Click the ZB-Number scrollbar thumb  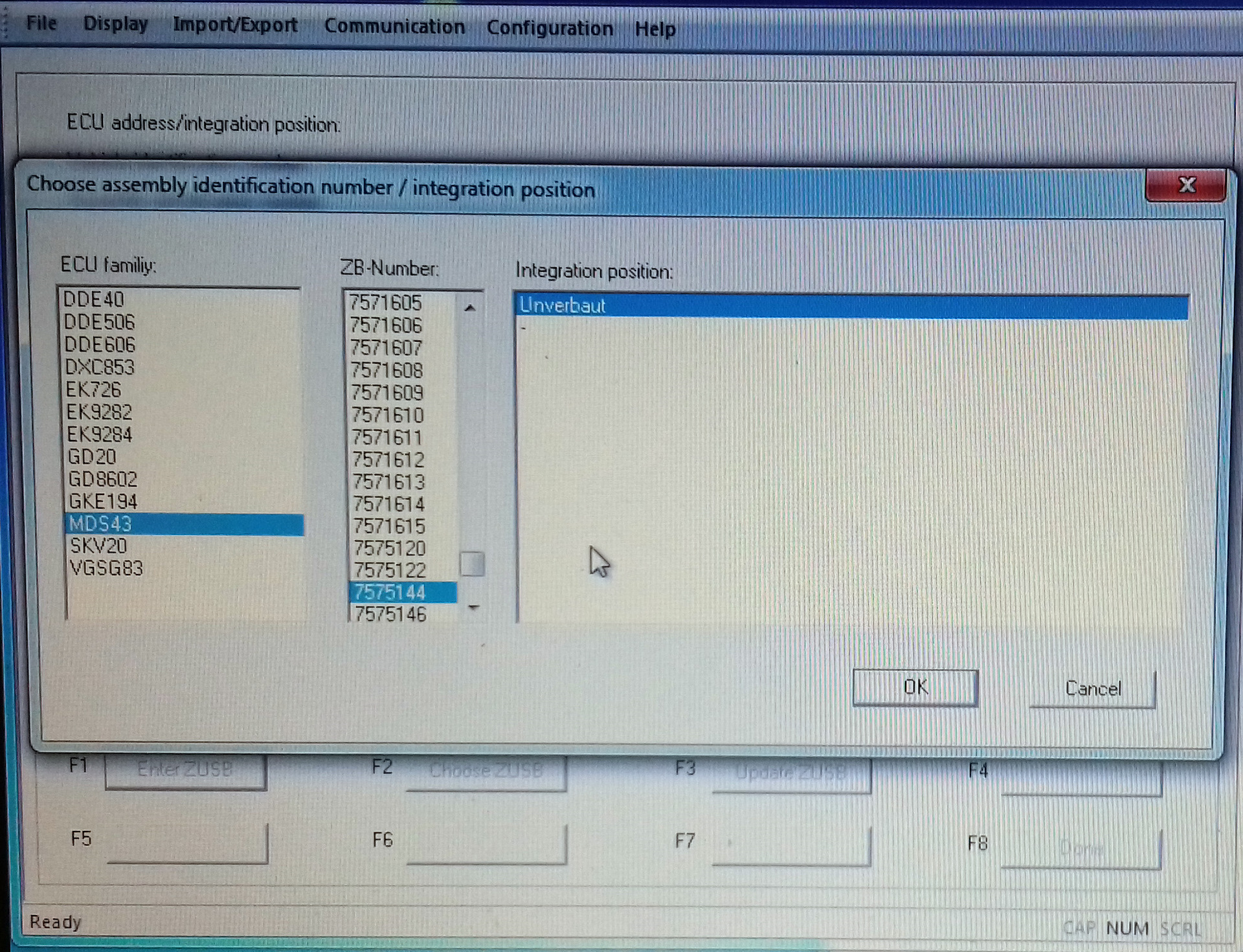472,563
